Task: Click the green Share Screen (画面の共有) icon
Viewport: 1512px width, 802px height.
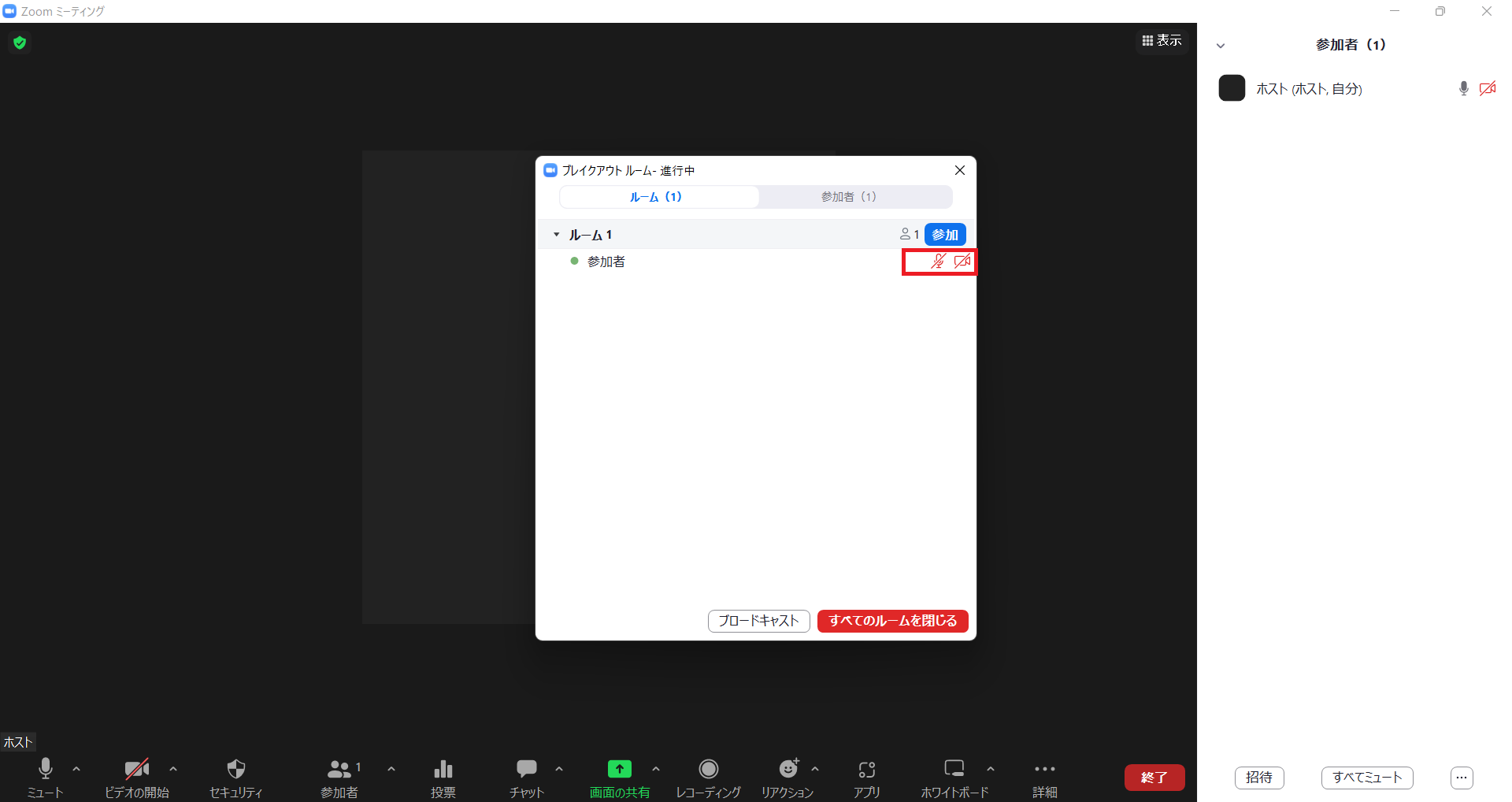Action: (620, 769)
